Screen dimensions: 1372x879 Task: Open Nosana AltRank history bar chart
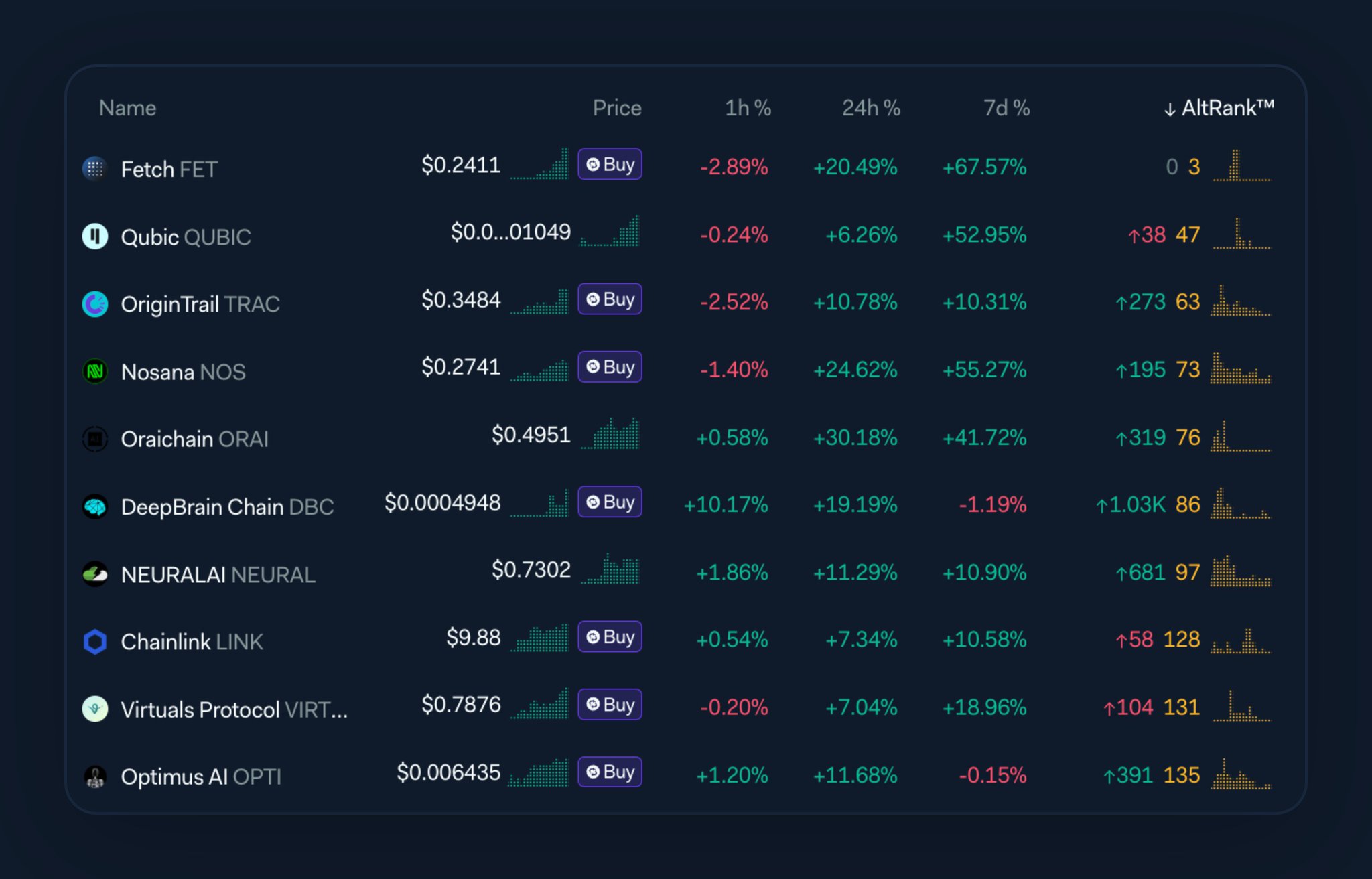(x=1241, y=369)
